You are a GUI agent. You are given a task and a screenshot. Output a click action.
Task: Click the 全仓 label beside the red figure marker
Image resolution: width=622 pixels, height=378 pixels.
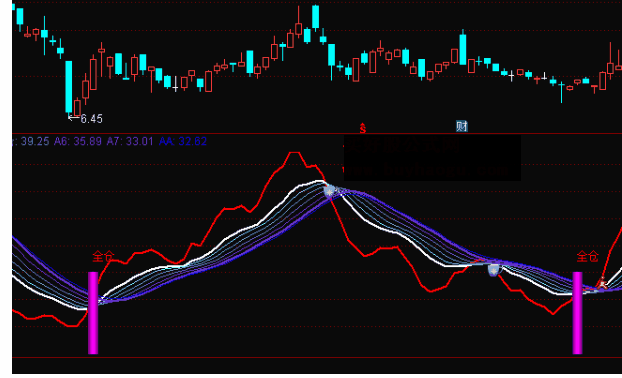(x=587, y=256)
